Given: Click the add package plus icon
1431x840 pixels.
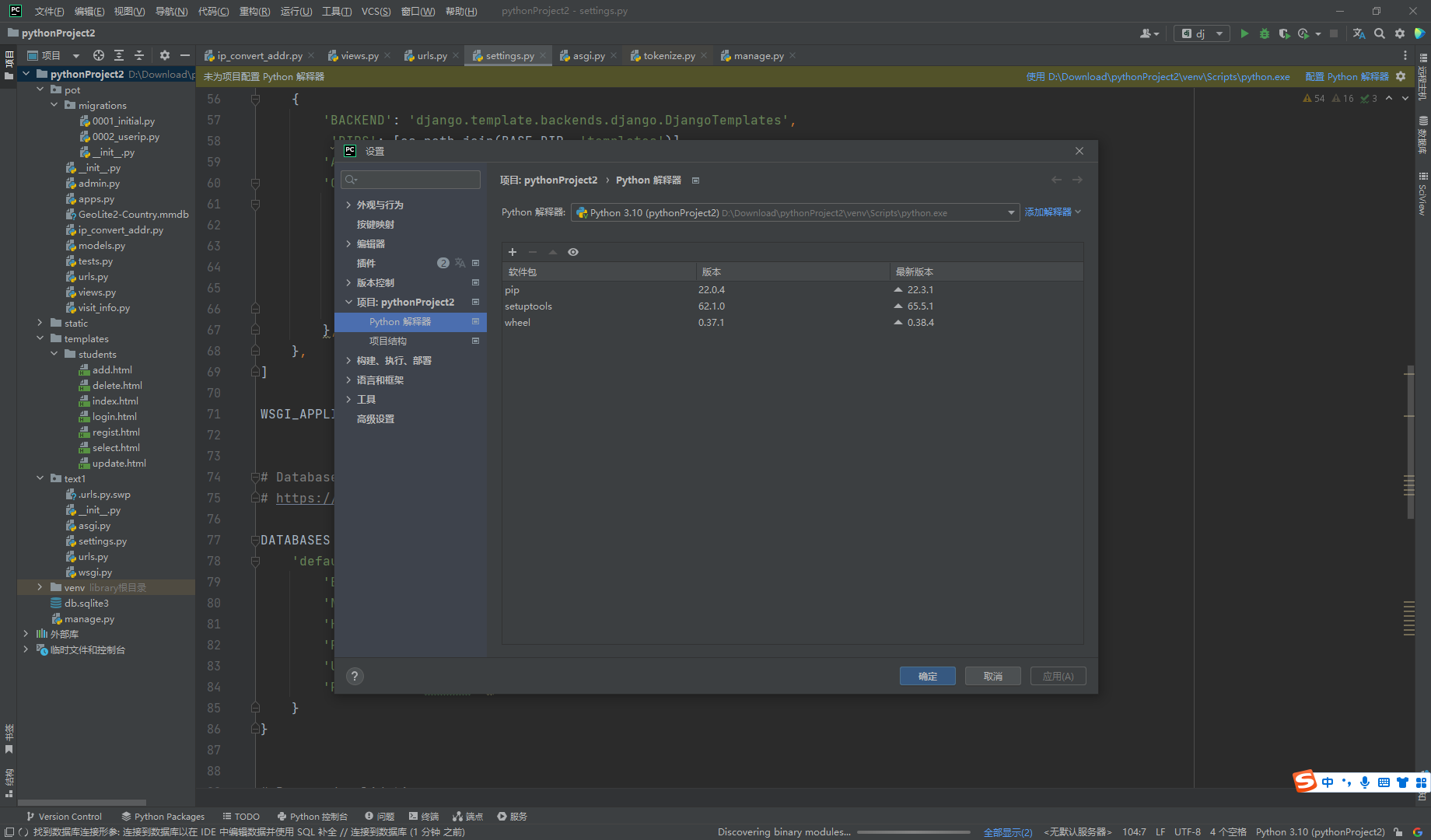Looking at the screenshot, I should tap(513, 252).
